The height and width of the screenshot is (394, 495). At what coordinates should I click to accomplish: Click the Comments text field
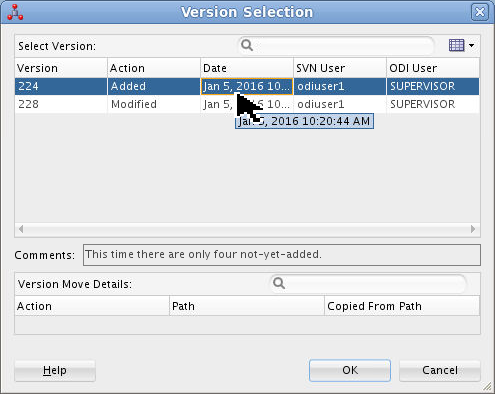[x=282, y=255]
